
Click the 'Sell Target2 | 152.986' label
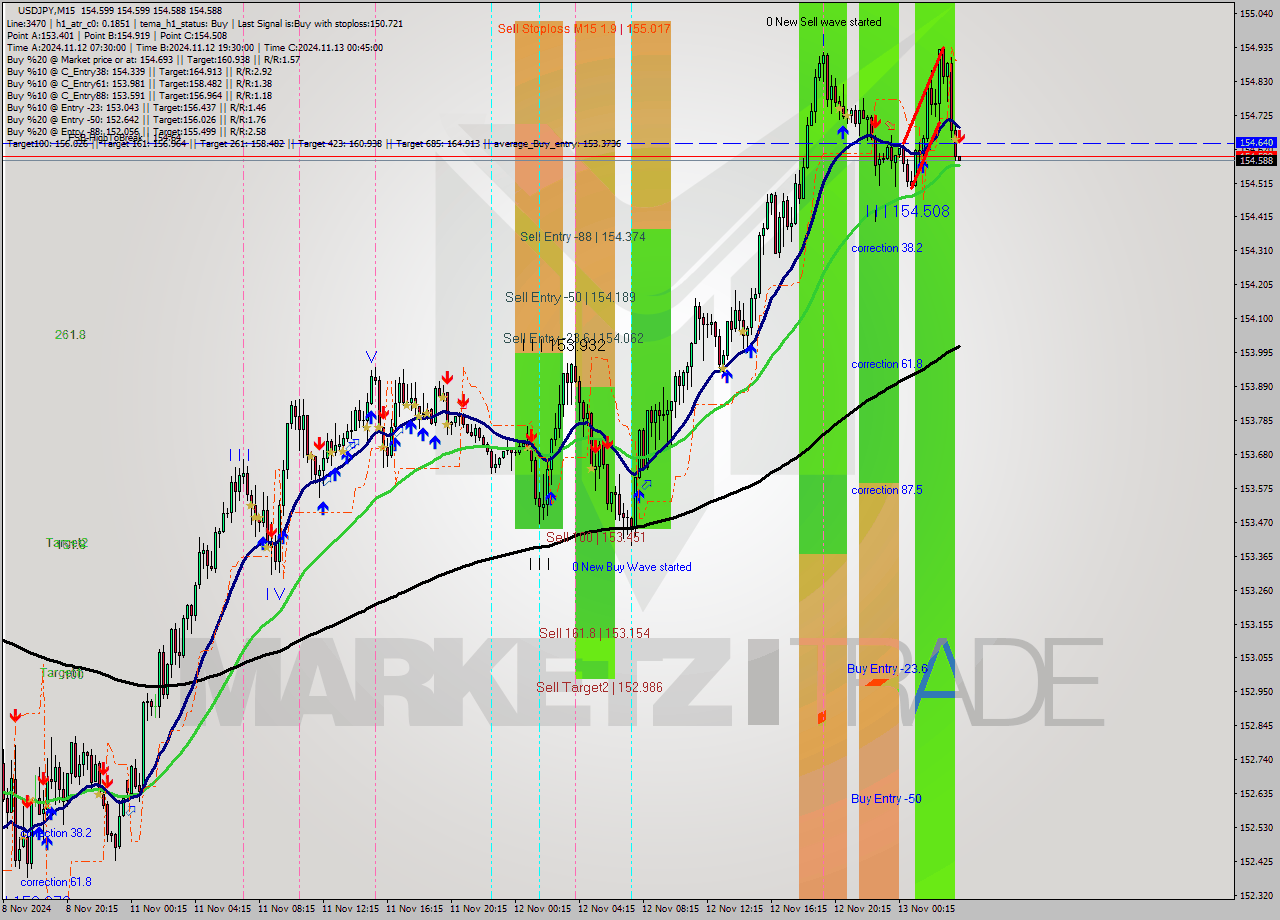(x=599, y=687)
